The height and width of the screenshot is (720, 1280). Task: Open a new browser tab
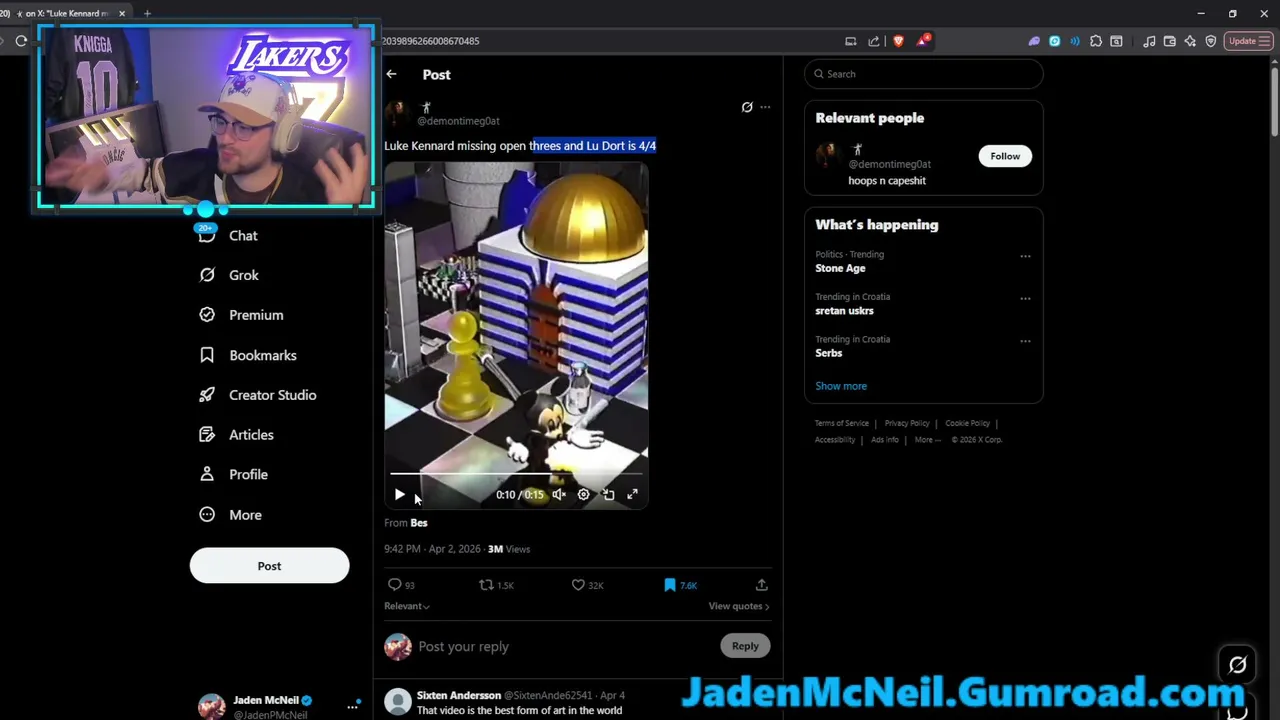147,13
